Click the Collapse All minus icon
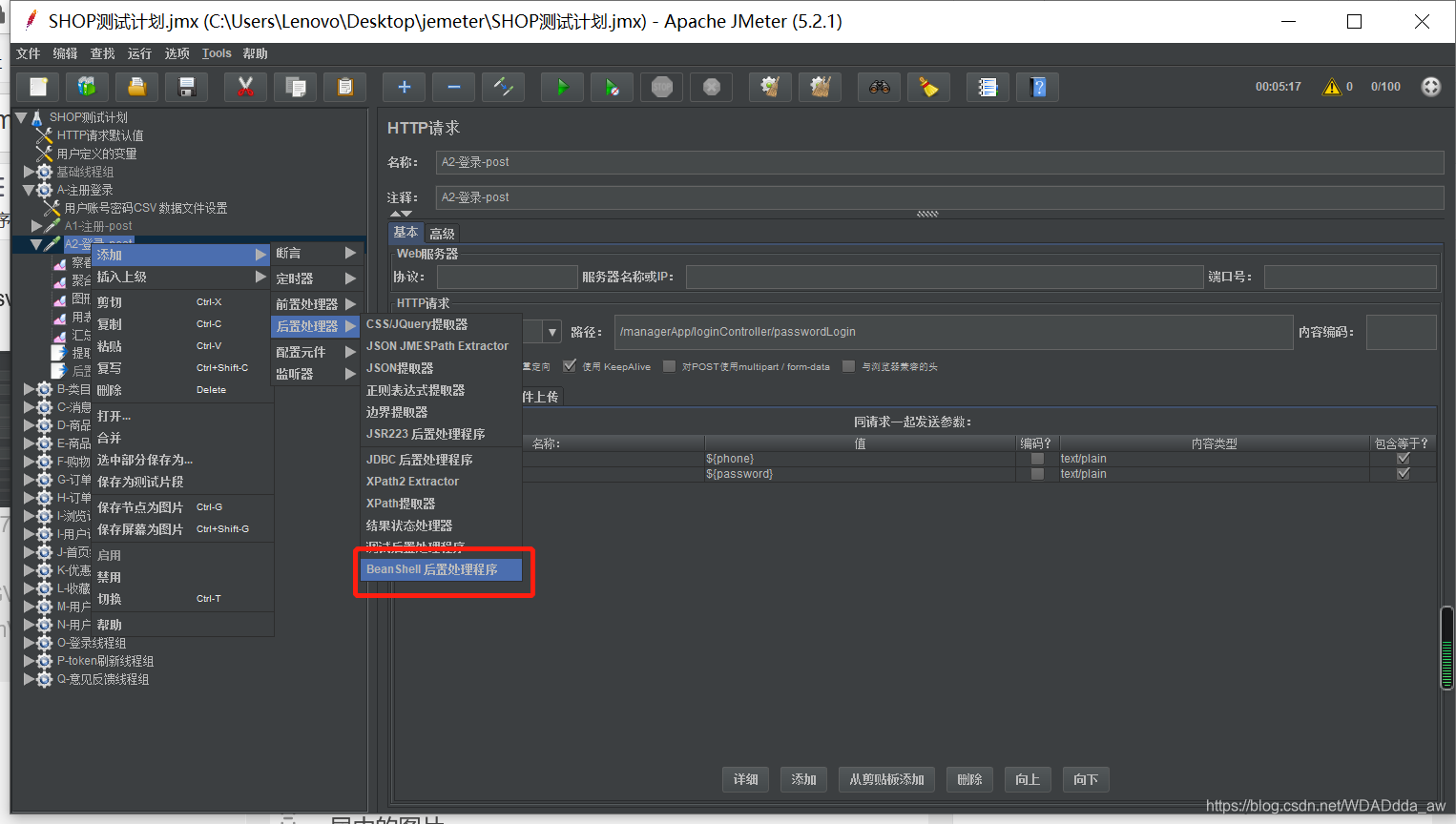The width and height of the screenshot is (1456, 824). [x=453, y=87]
